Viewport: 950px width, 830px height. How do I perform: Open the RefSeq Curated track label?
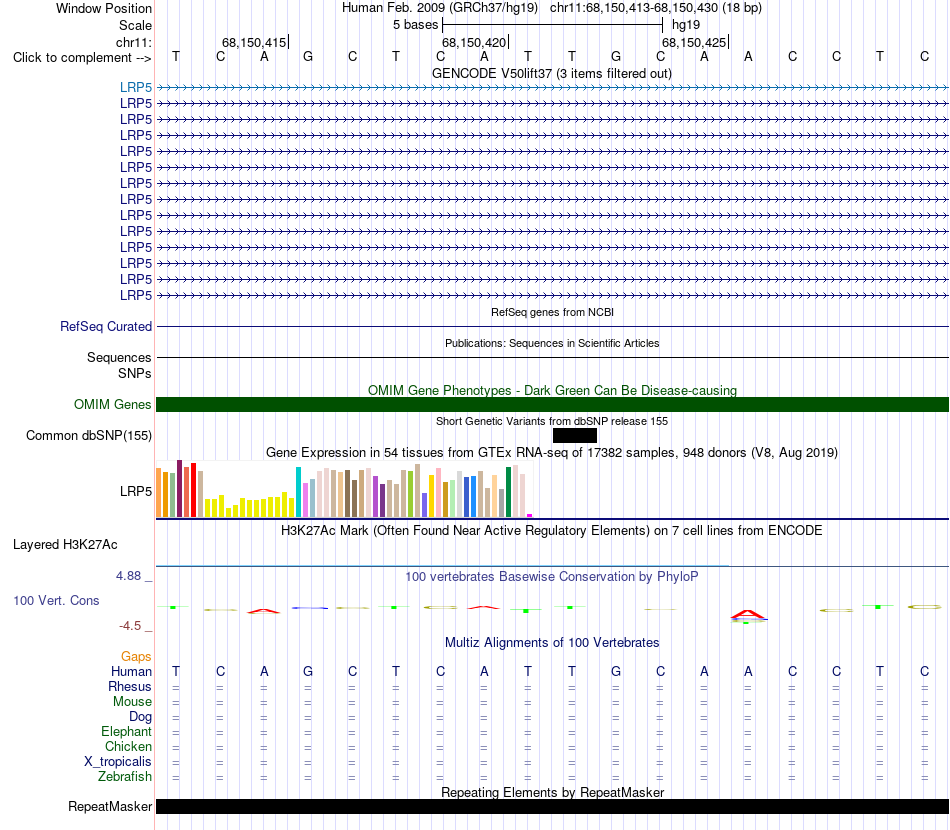tap(106, 327)
